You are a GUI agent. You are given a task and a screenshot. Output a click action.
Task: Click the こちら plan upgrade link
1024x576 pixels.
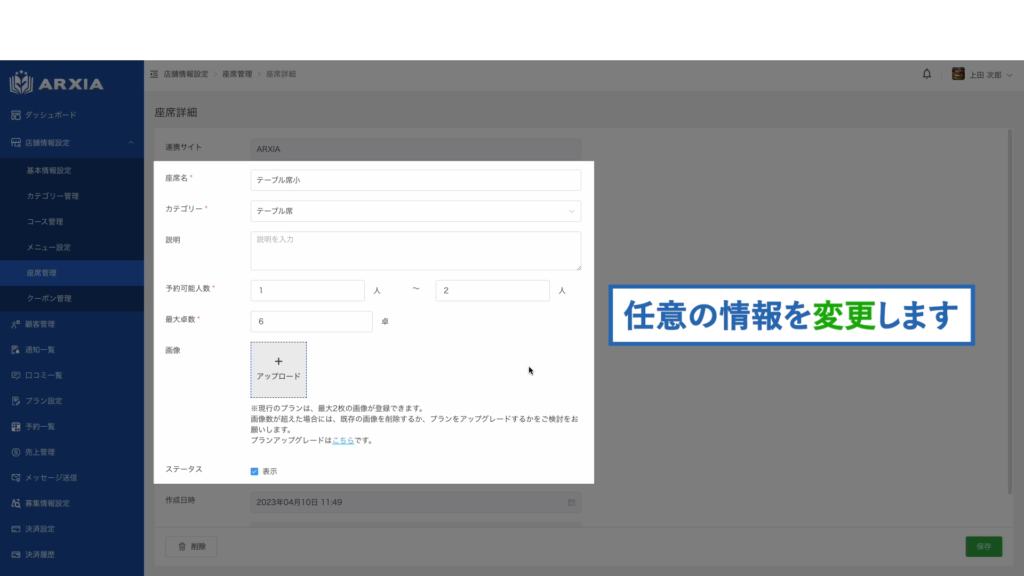tap(342, 440)
